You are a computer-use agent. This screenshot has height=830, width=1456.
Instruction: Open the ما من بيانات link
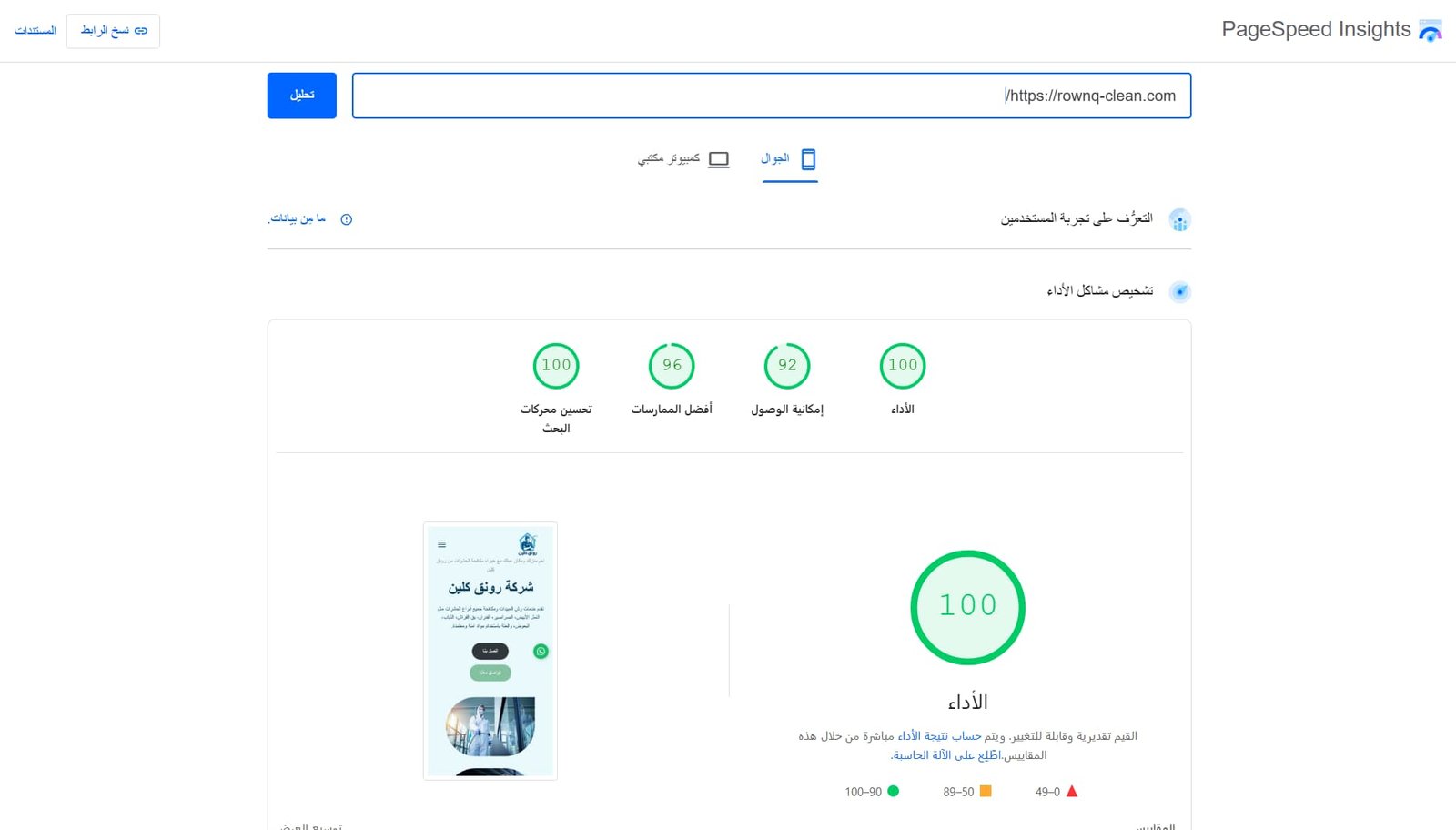tap(297, 219)
